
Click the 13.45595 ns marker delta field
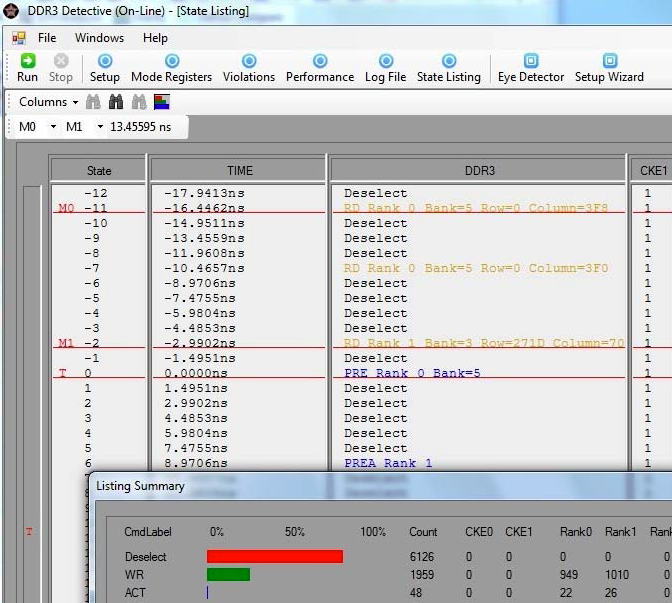(141, 127)
